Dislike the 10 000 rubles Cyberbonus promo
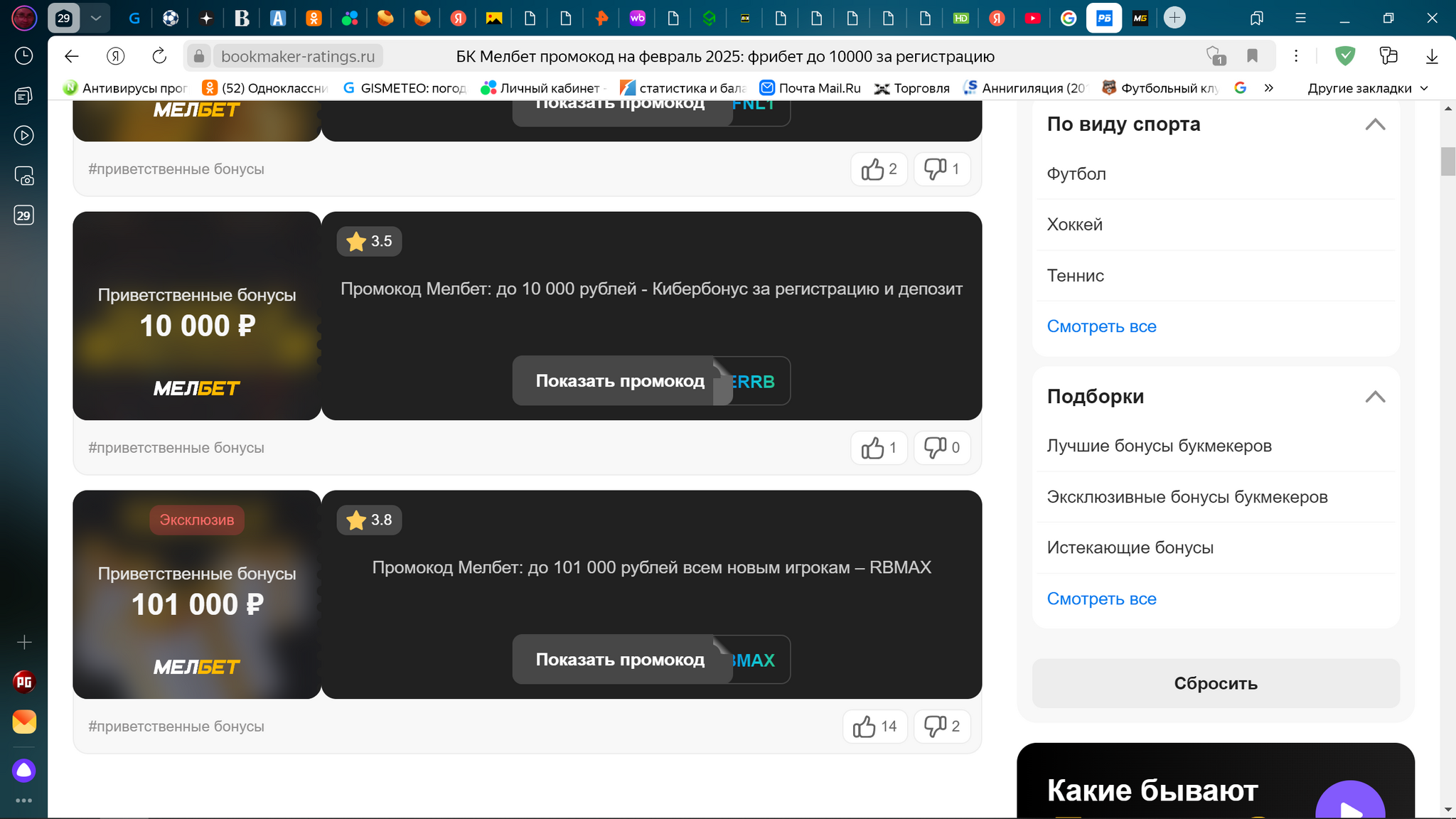Screen dimensions: 1456x819 click(941, 448)
